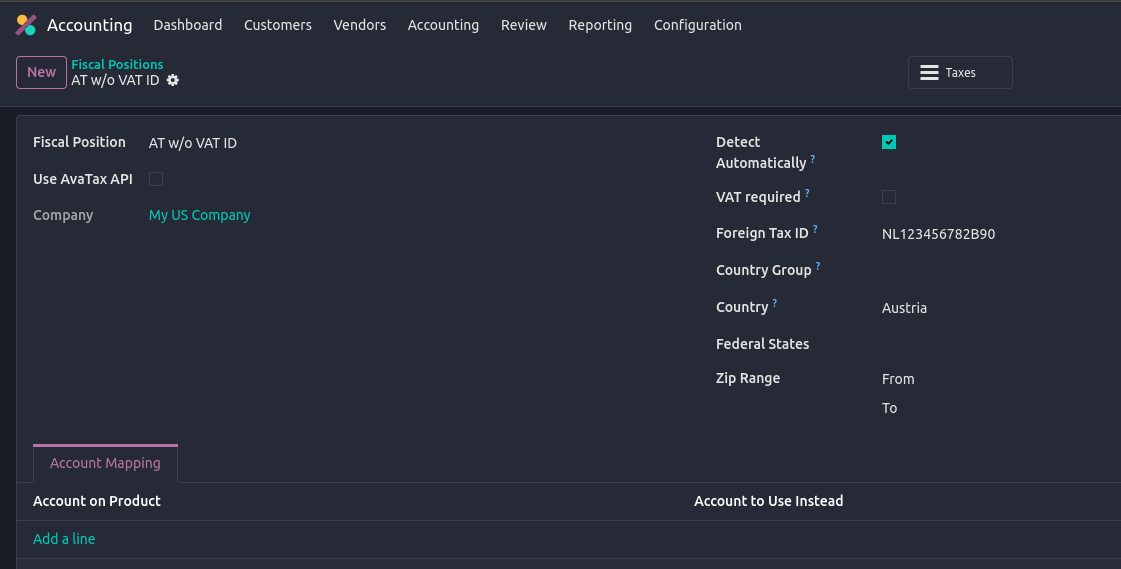Click VAT required help question mark
Image resolution: width=1121 pixels, height=569 pixels.
coord(807,193)
